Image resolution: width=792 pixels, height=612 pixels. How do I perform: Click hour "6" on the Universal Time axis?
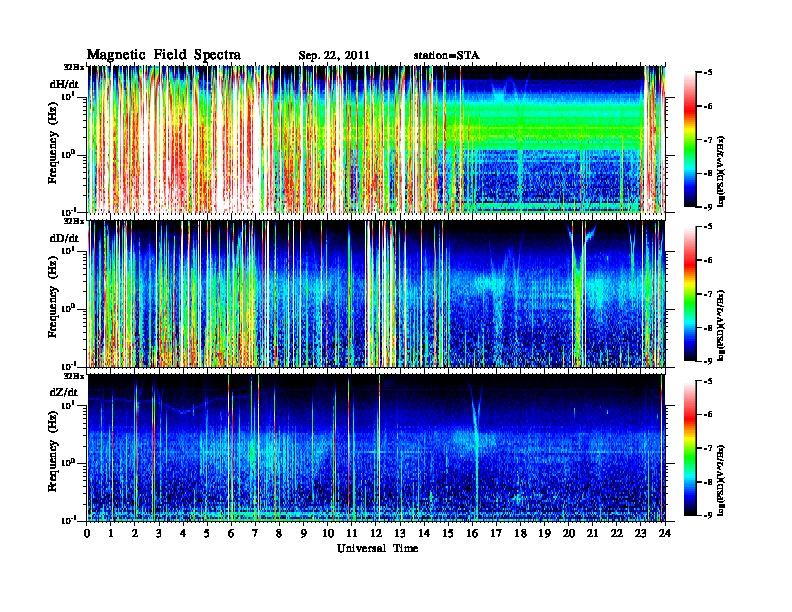click(x=231, y=533)
